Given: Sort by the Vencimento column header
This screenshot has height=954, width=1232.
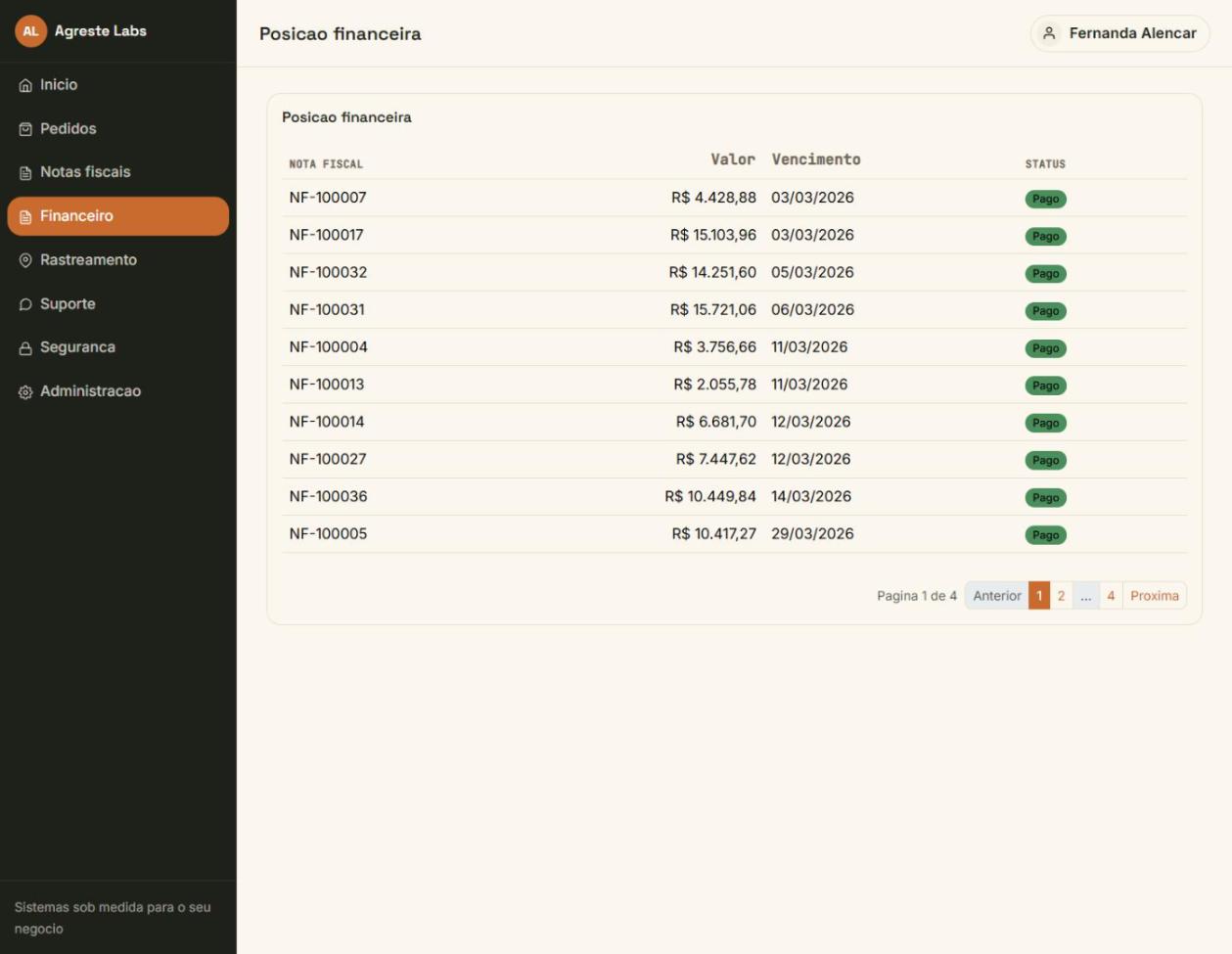Looking at the screenshot, I should point(816,159).
